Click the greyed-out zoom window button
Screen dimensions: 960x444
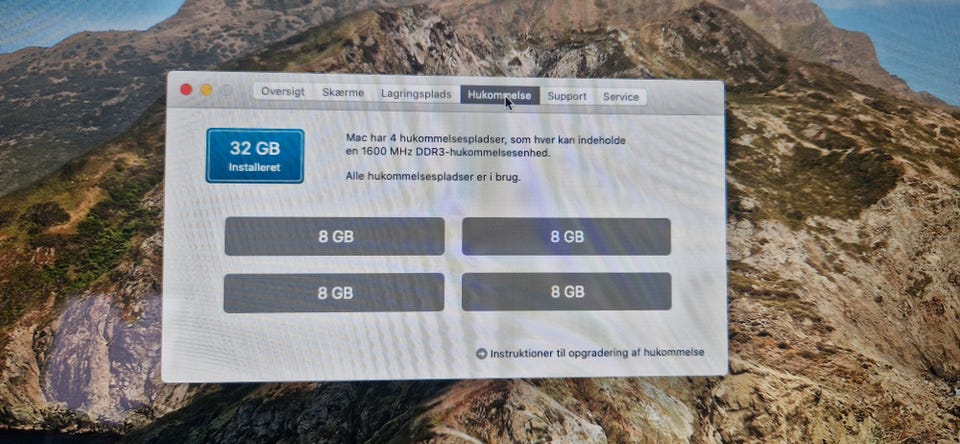click(227, 91)
